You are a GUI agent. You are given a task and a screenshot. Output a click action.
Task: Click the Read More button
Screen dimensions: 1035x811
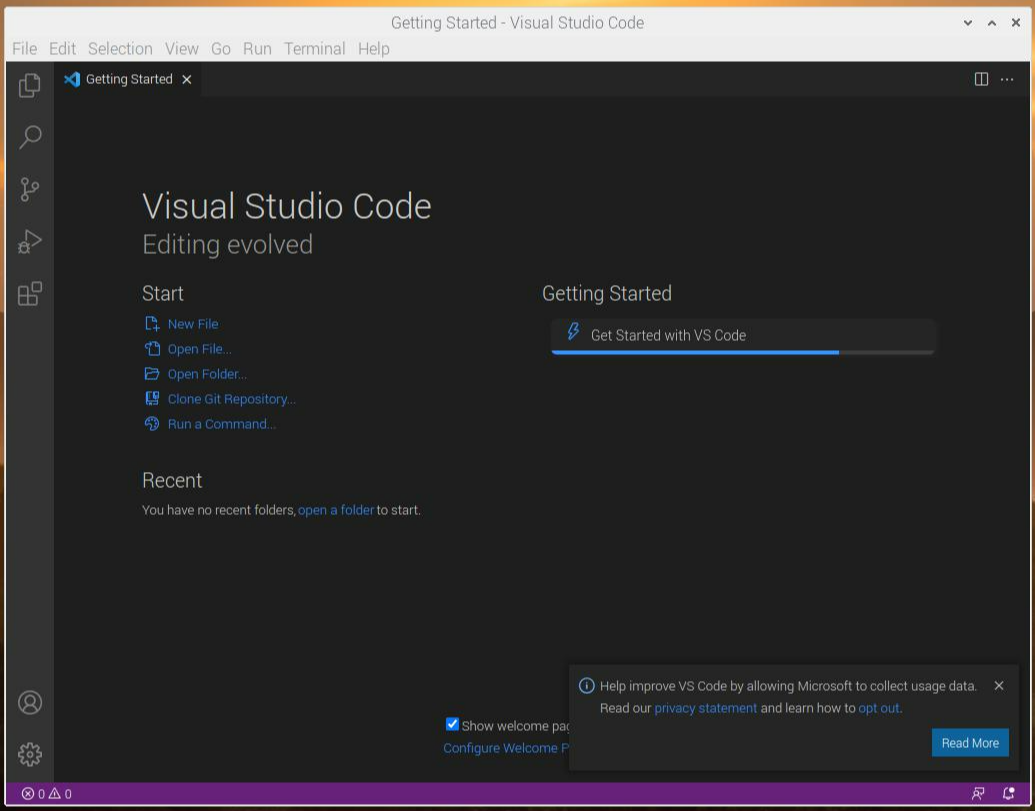tap(970, 743)
